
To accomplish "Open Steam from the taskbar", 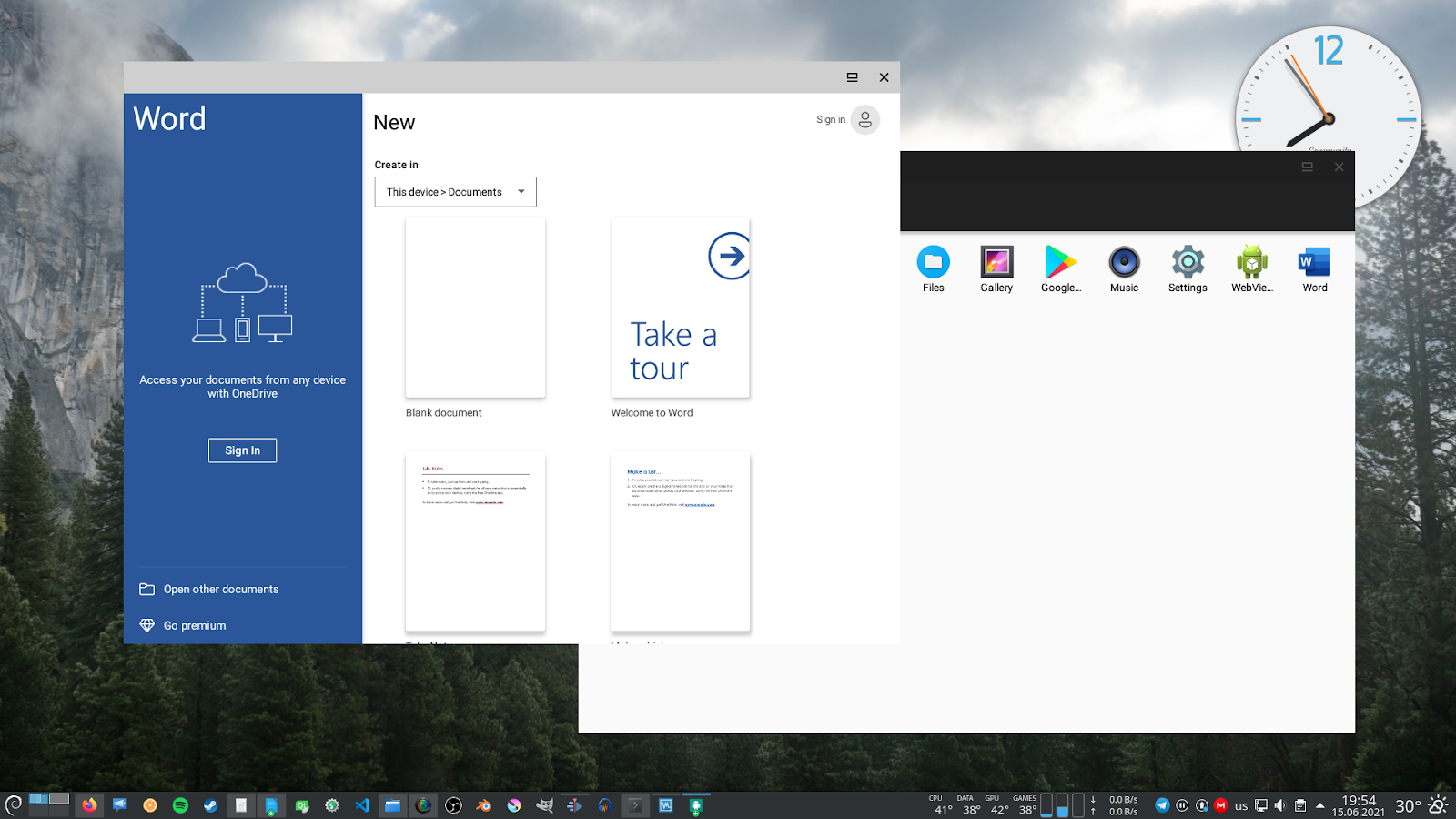I will (210, 805).
